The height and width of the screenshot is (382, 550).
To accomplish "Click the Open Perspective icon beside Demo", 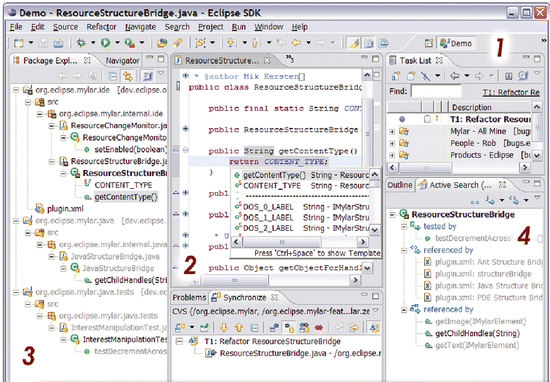I will (429, 43).
